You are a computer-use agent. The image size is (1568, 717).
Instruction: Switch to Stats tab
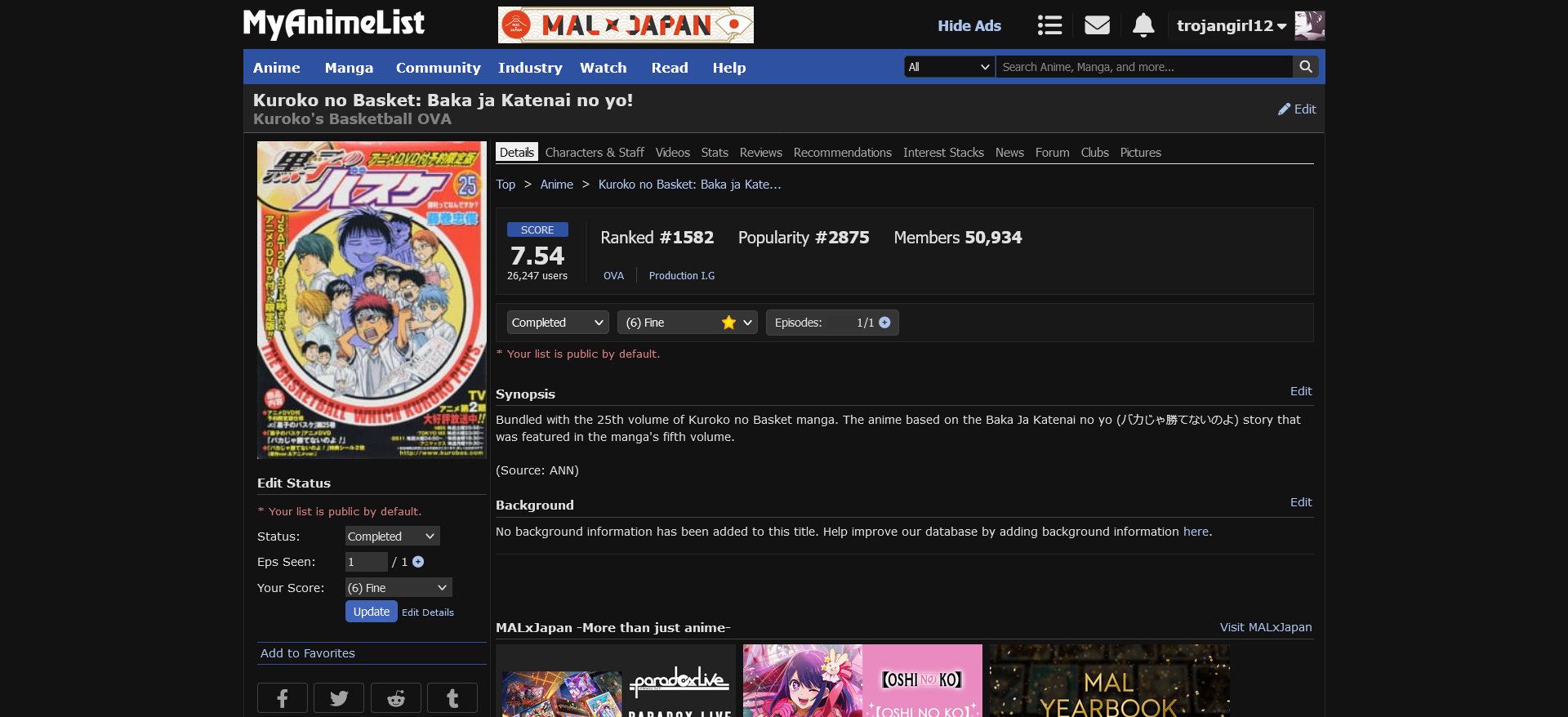[x=715, y=153]
